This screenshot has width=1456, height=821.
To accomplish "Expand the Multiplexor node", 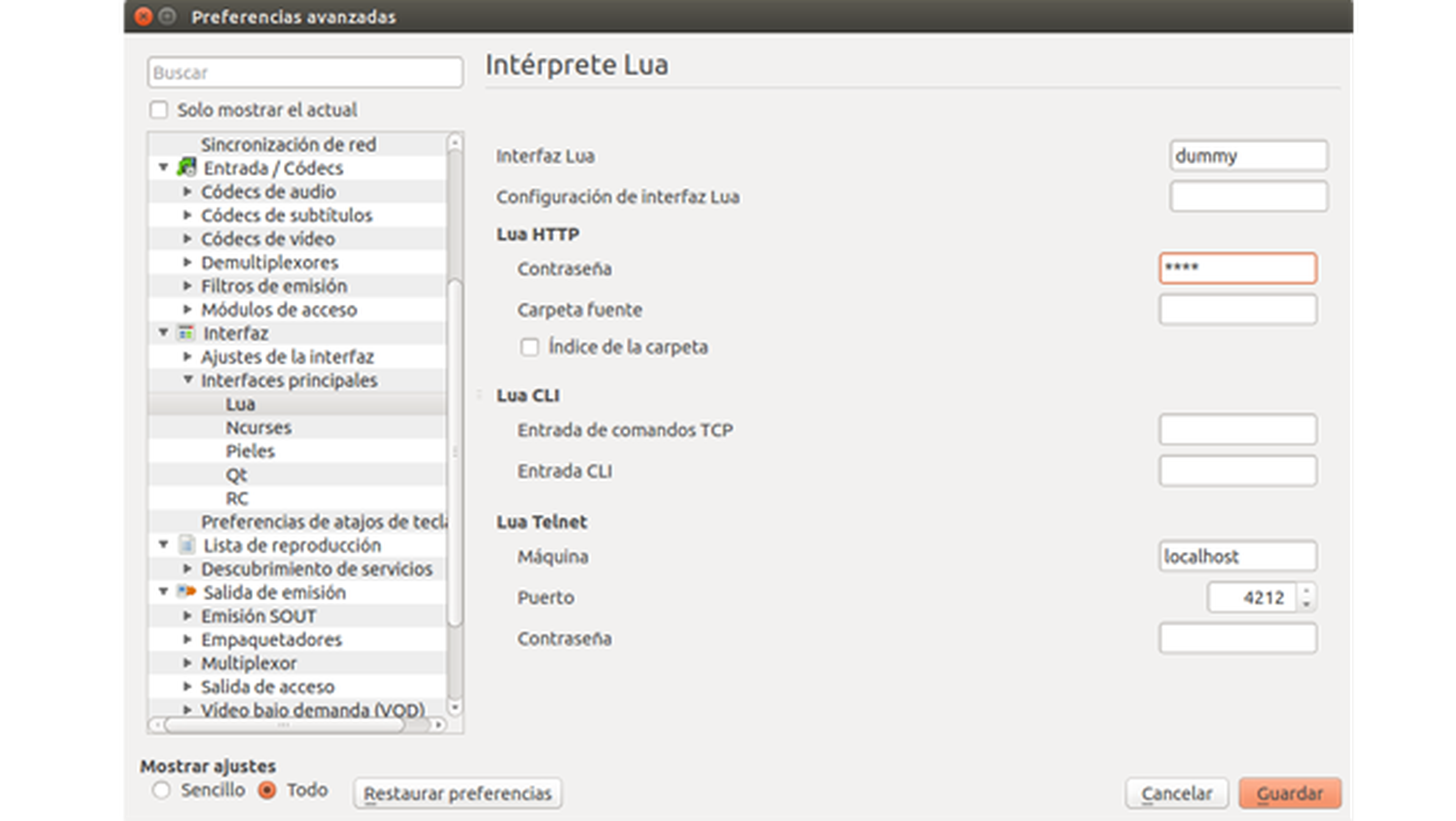I will pos(187,663).
